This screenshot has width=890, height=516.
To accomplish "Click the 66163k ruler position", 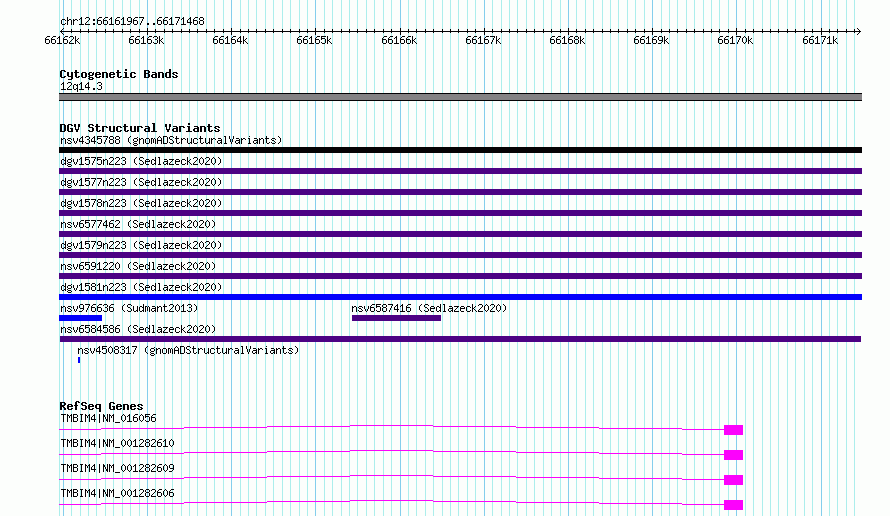I will pos(146,40).
